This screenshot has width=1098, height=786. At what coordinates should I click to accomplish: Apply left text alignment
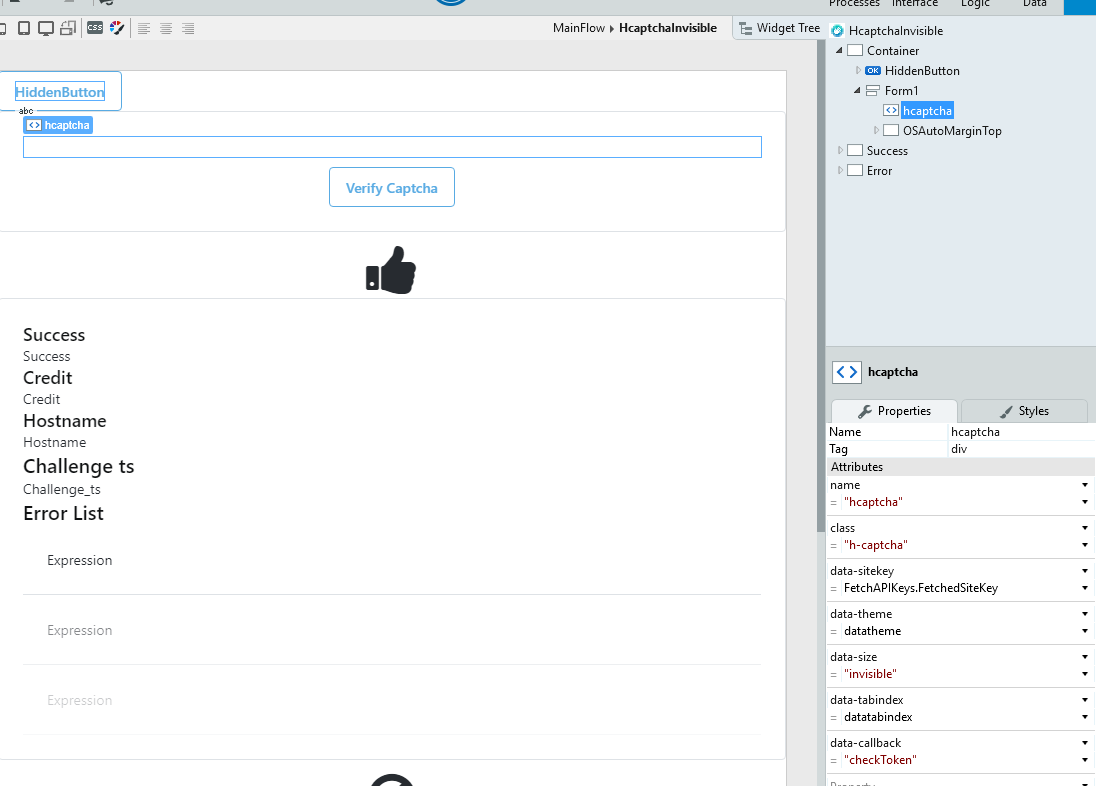pos(144,28)
